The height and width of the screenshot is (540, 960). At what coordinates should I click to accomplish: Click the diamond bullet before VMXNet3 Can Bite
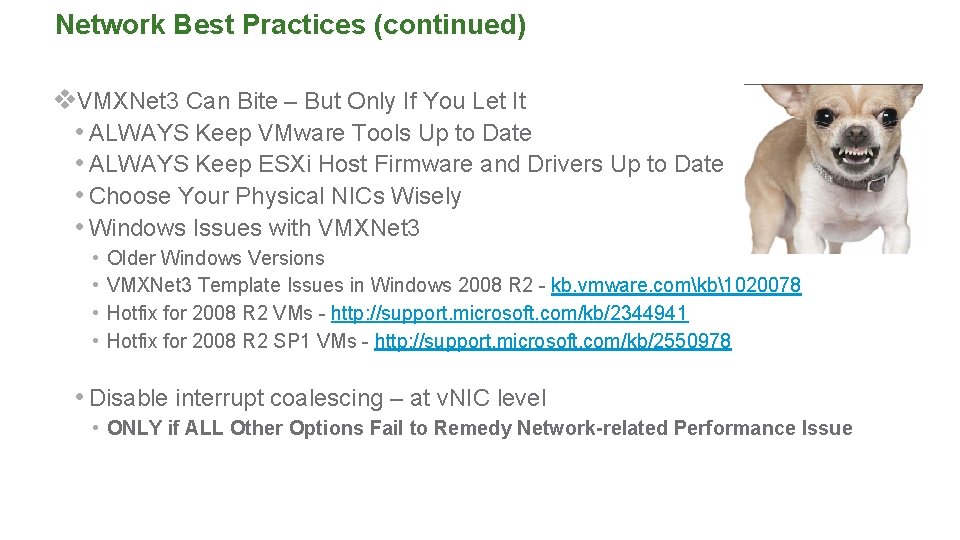coord(65,100)
